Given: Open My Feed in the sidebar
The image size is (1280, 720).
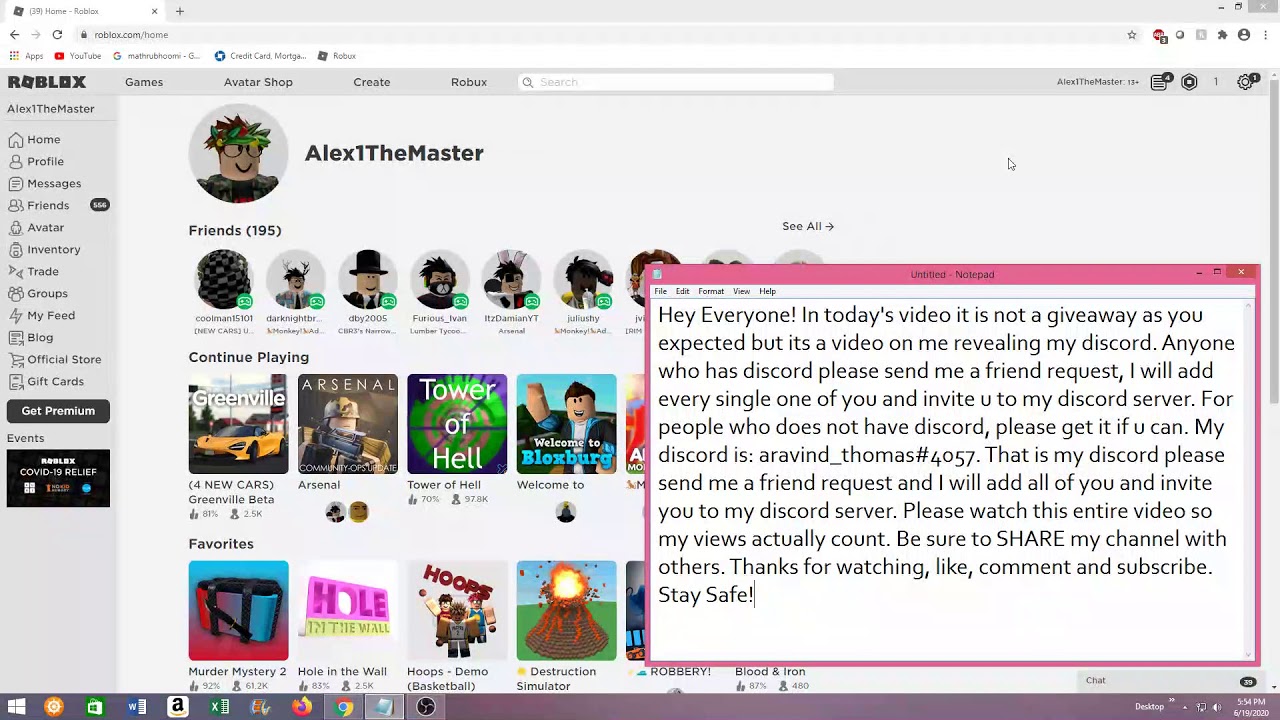Looking at the screenshot, I should (x=41, y=315).
